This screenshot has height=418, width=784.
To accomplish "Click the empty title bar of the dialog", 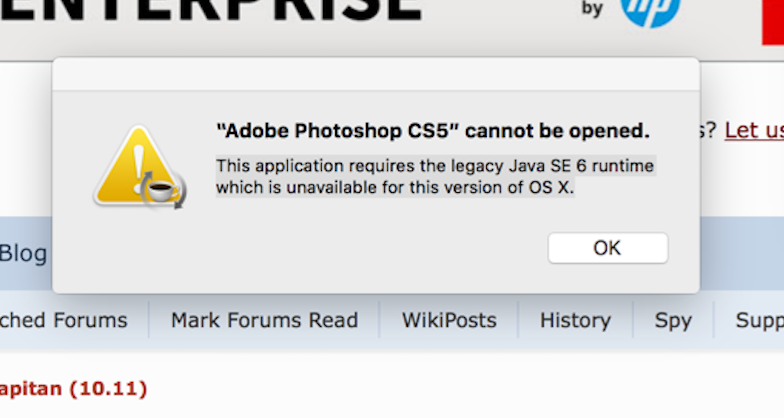I will point(375,74).
